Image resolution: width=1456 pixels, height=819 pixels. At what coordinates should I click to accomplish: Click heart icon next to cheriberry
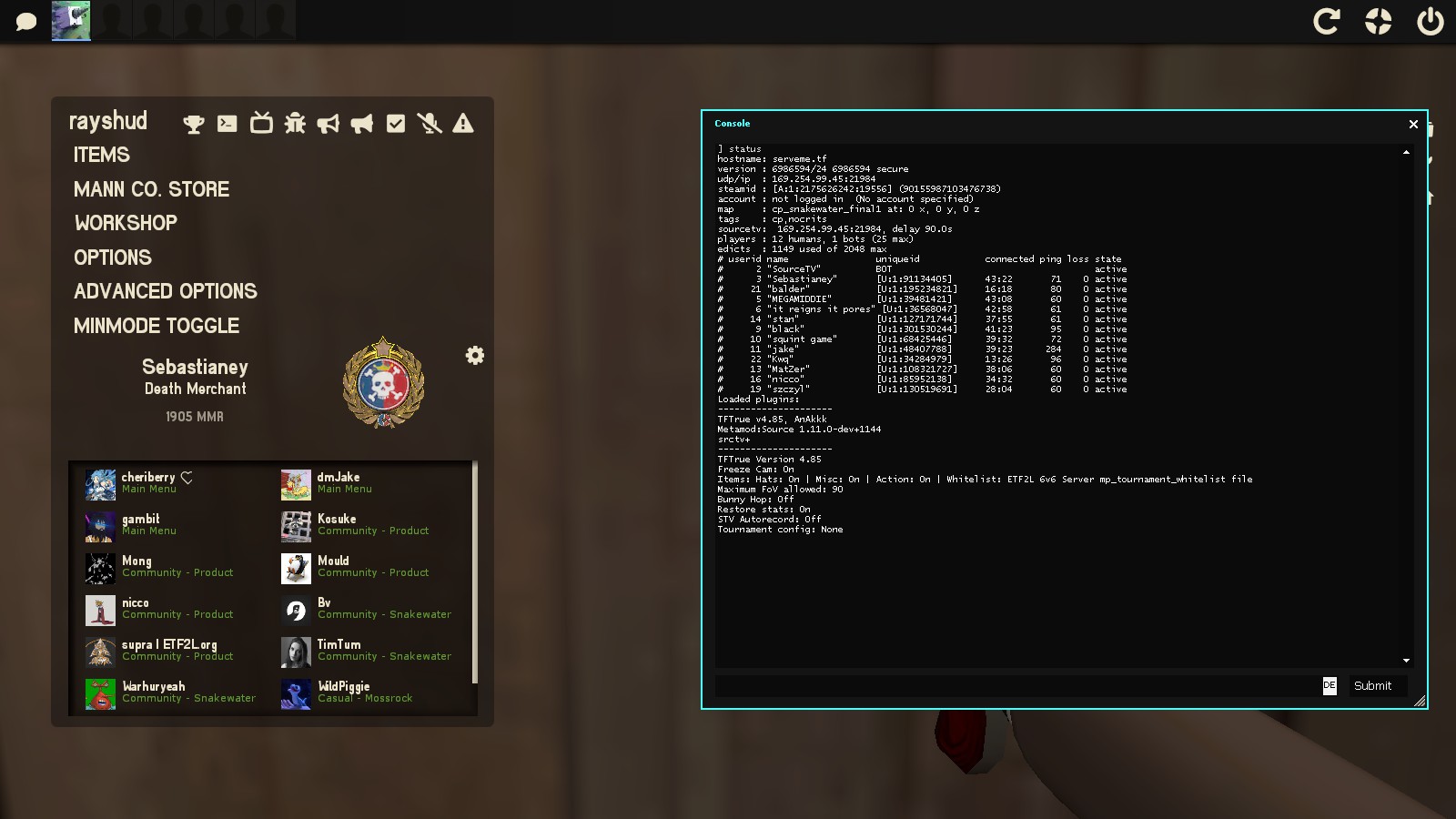(x=187, y=478)
